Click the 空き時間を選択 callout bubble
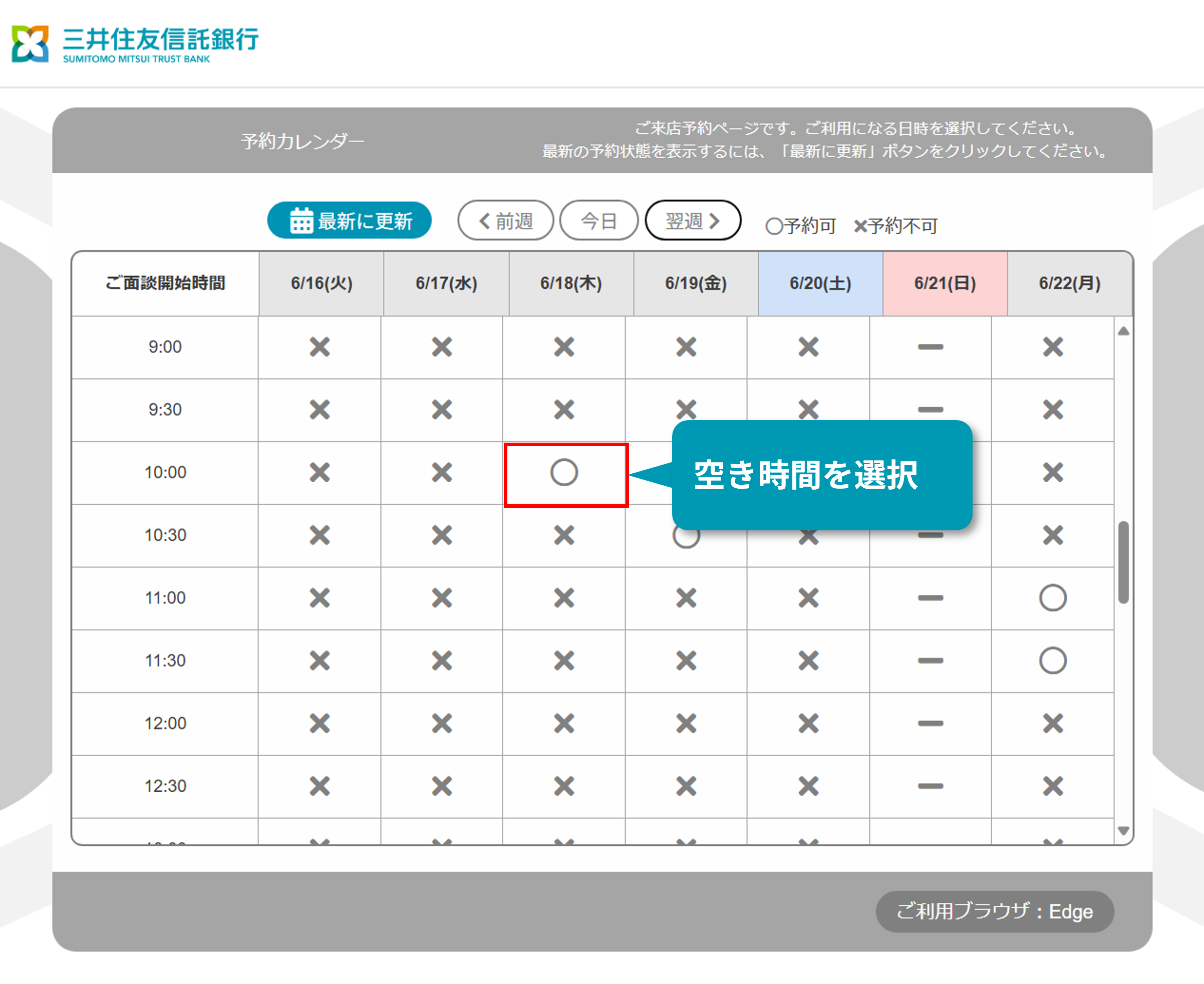Screen dimensions: 1204x984 click(822, 475)
